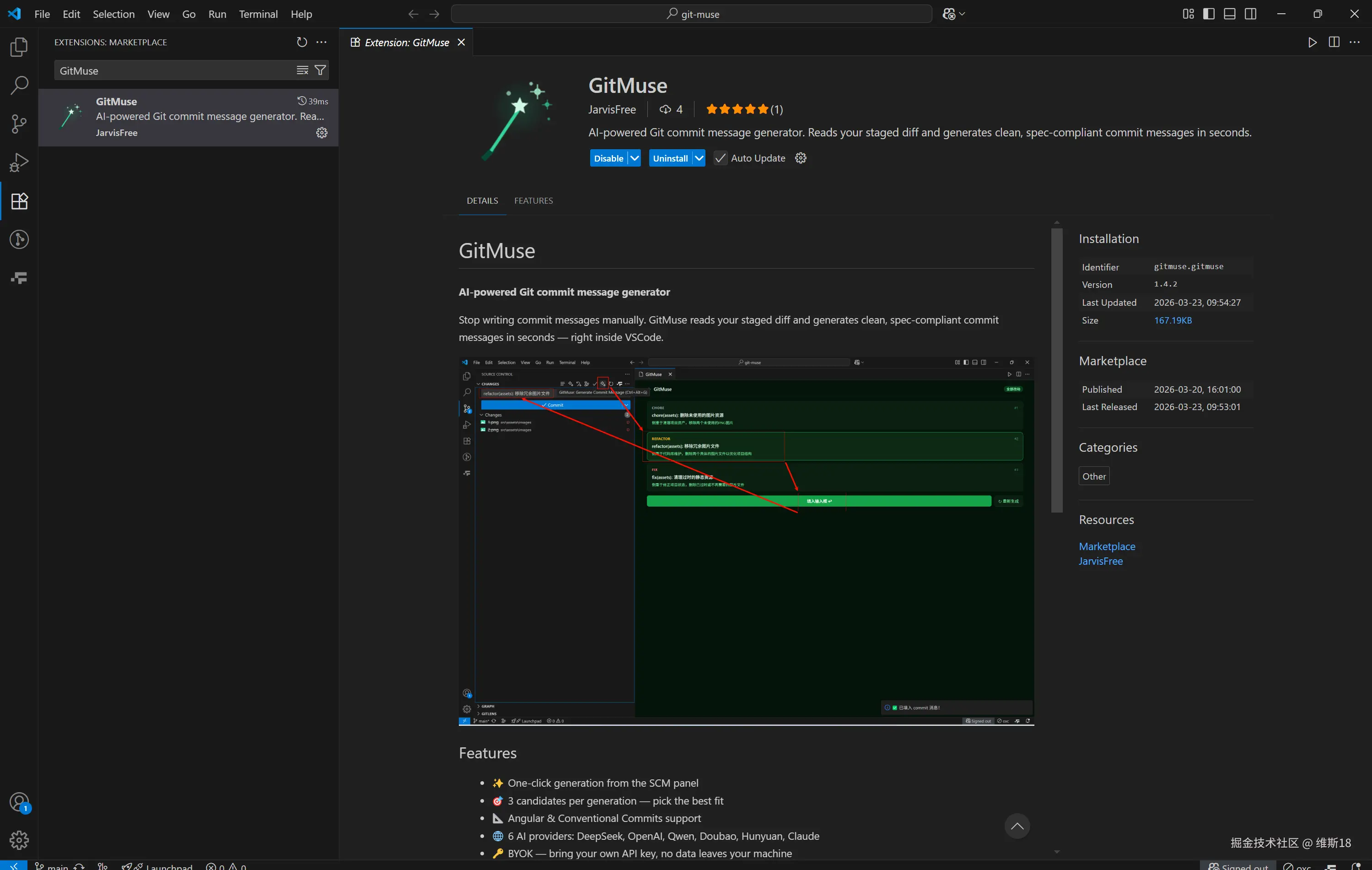Expand the Uninstall button dropdown arrow
1372x870 pixels.
tap(699, 158)
